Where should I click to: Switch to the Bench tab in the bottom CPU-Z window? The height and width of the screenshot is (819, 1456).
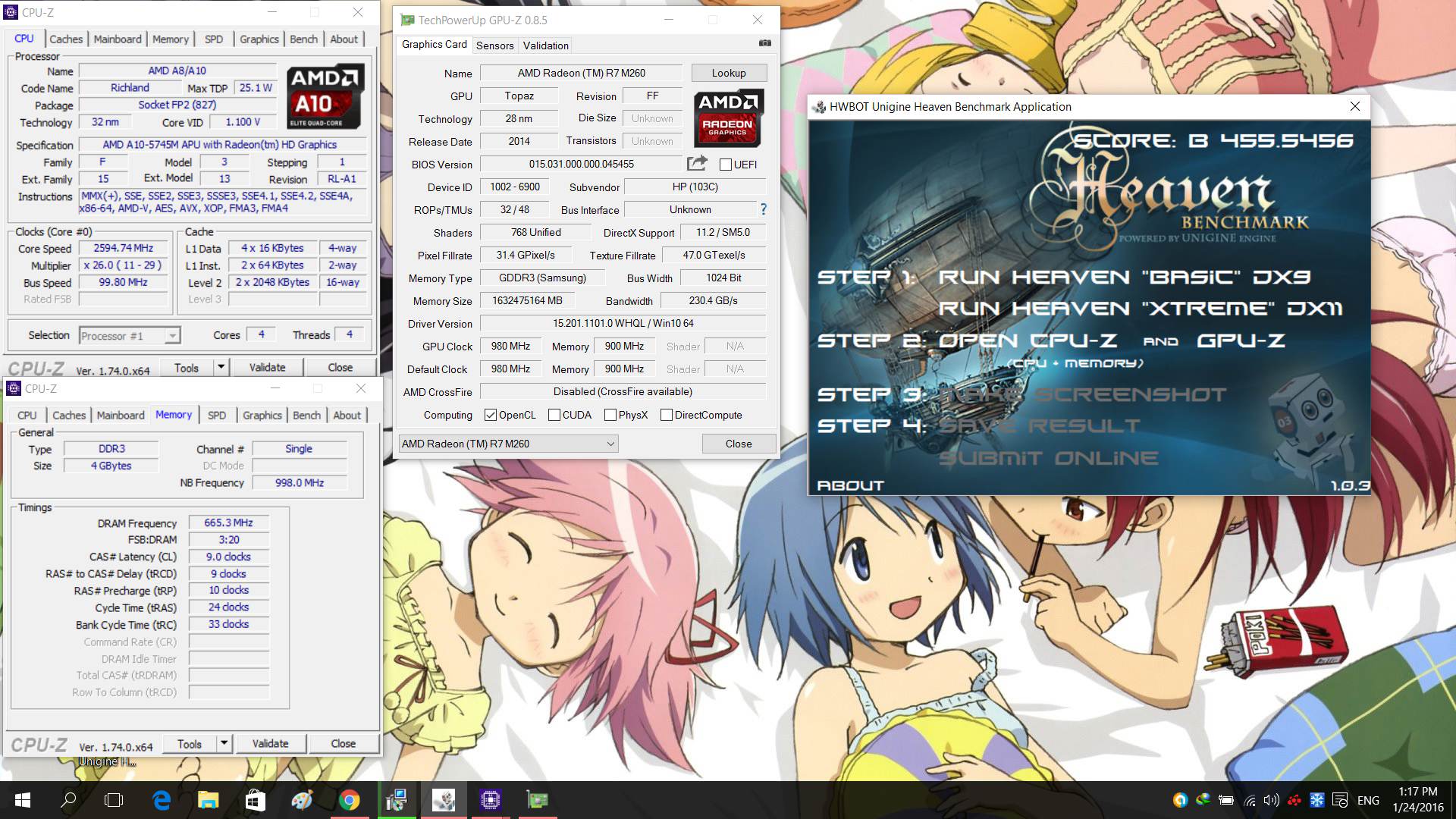306,415
